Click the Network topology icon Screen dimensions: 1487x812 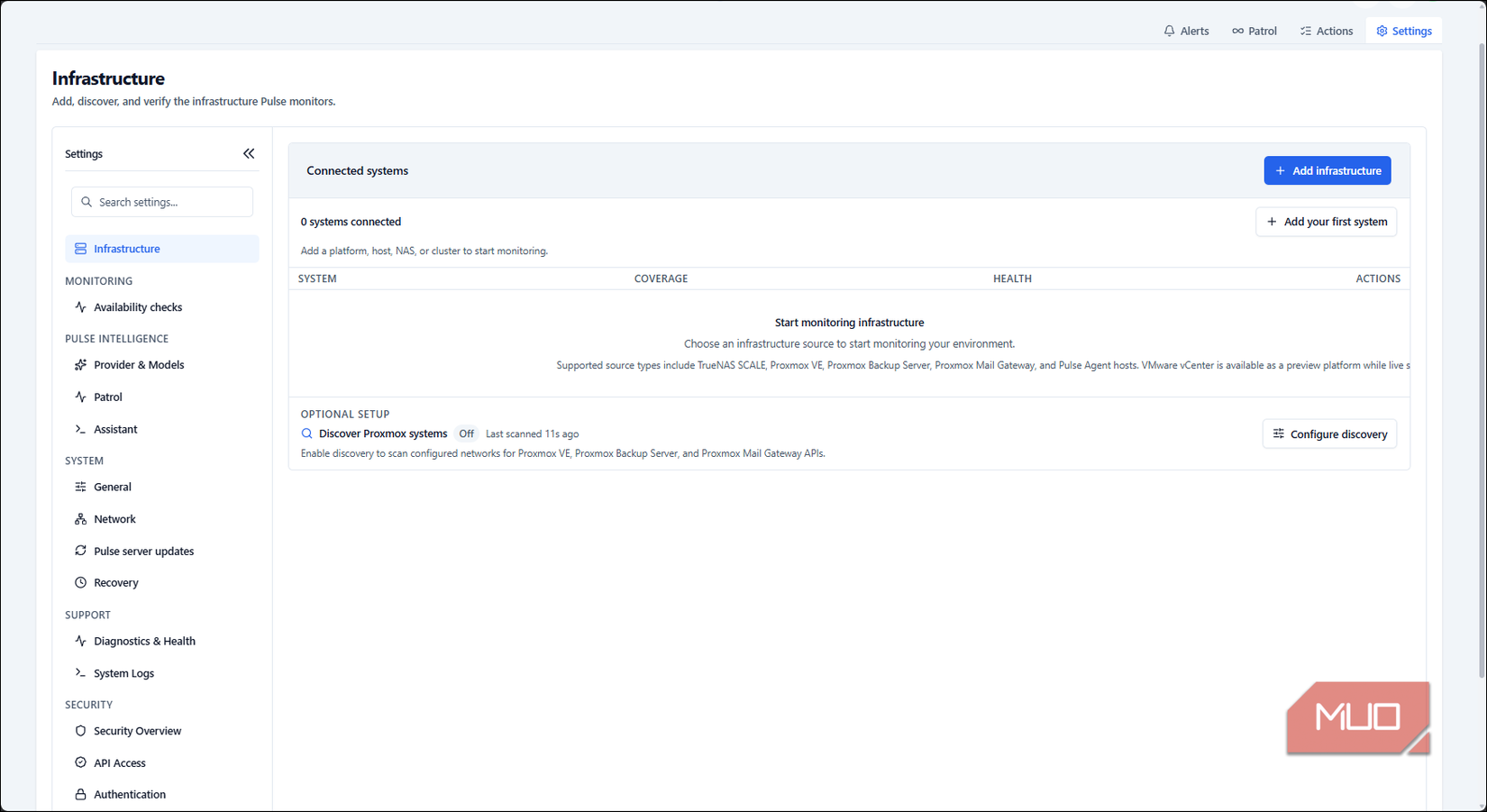(x=80, y=519)
